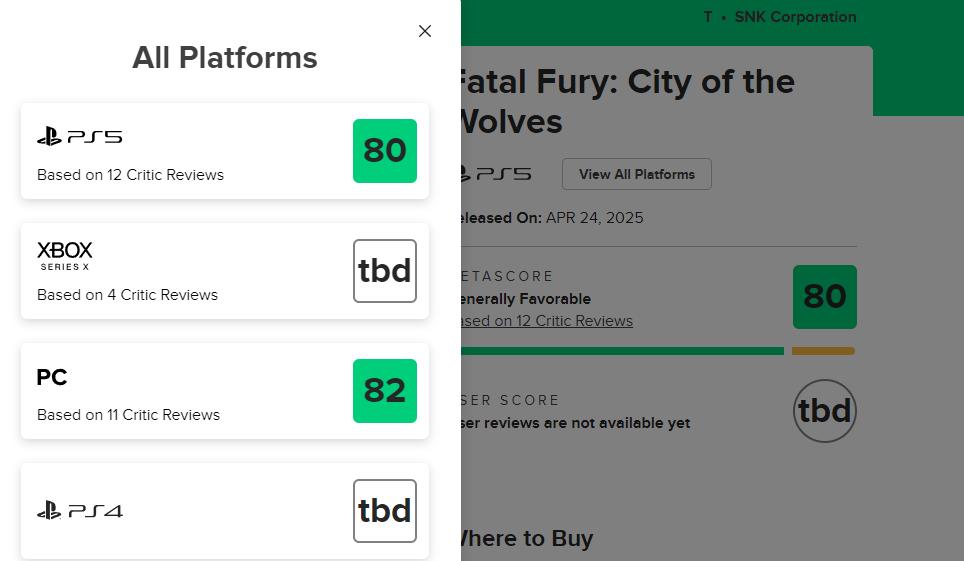The image size is (964, 561).
Task: Click the Xbox Series X logo
Action: click(65, 255)
